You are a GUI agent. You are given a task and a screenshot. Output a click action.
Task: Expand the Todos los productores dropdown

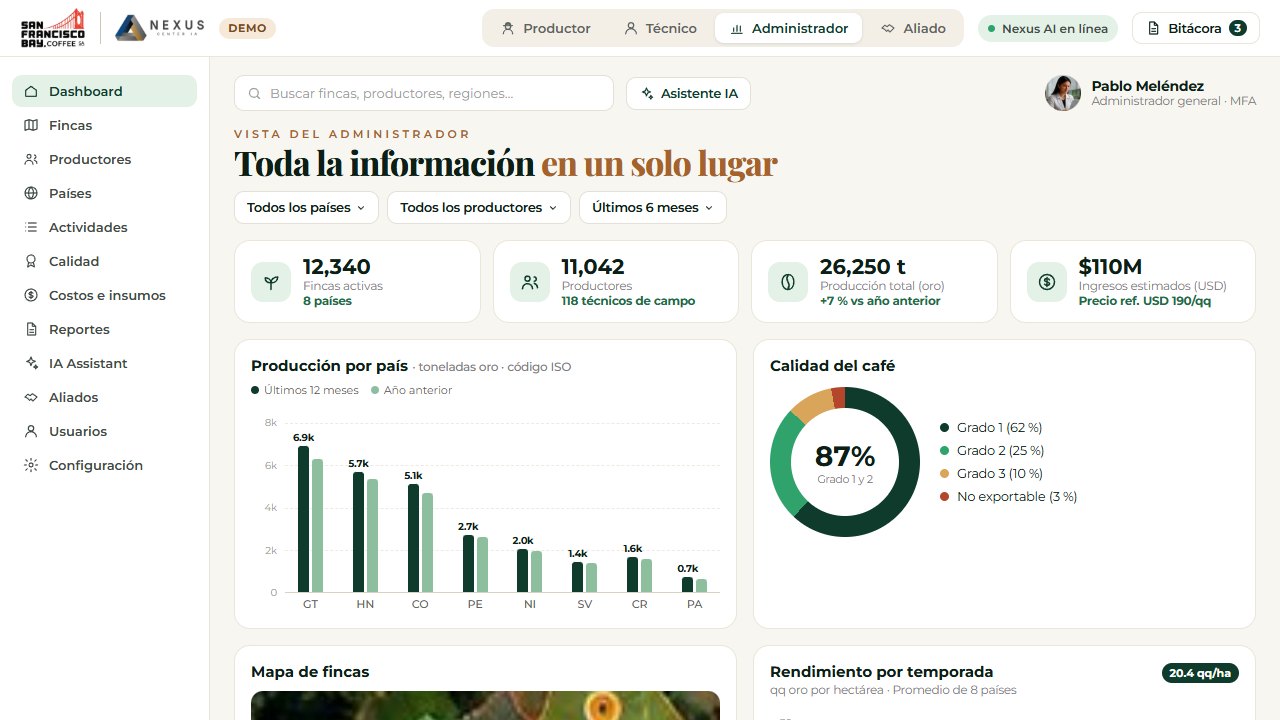pyautogui.click(x=479, y=208)
